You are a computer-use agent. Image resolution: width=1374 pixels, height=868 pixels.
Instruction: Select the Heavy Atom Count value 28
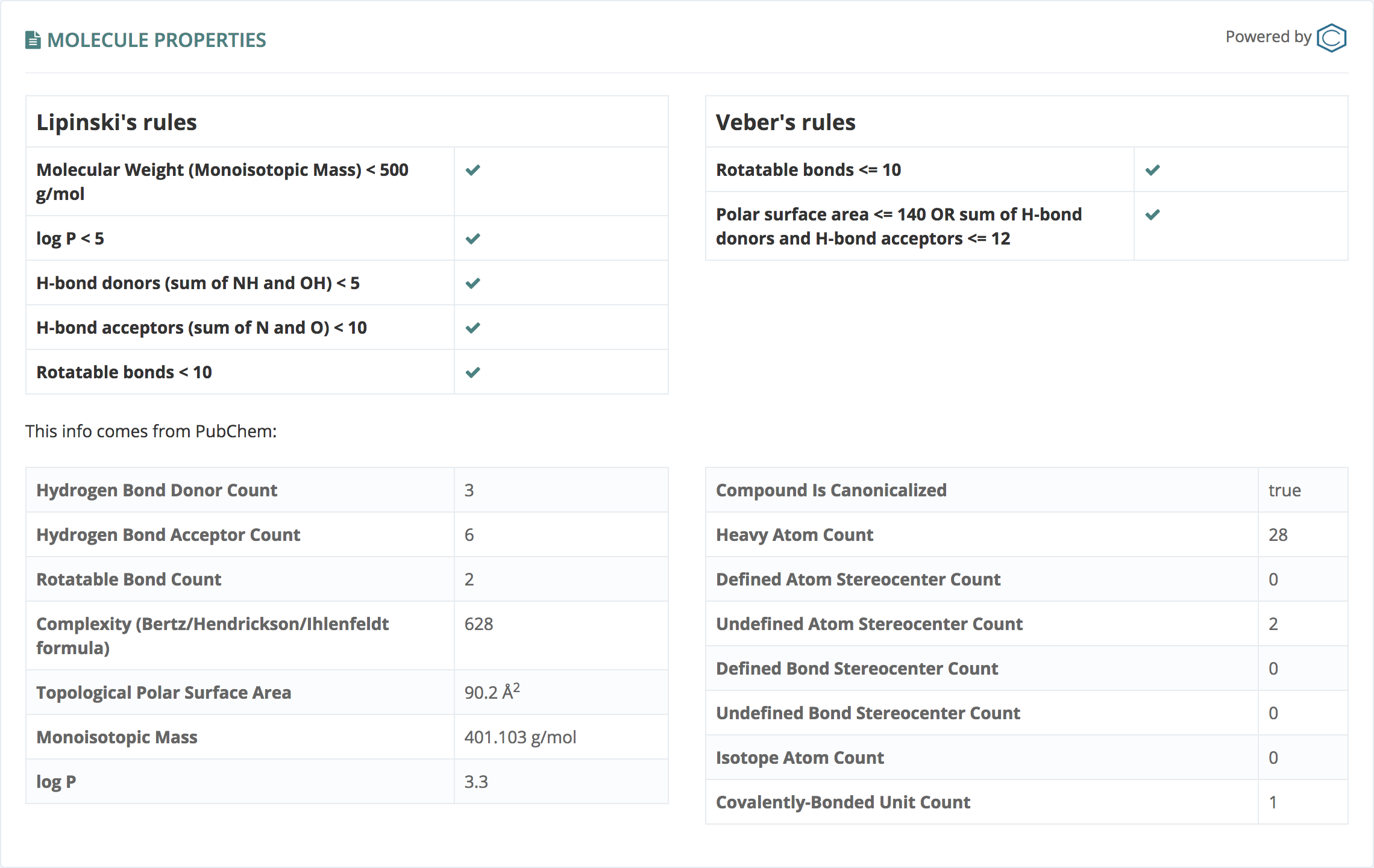point(1278,535)
